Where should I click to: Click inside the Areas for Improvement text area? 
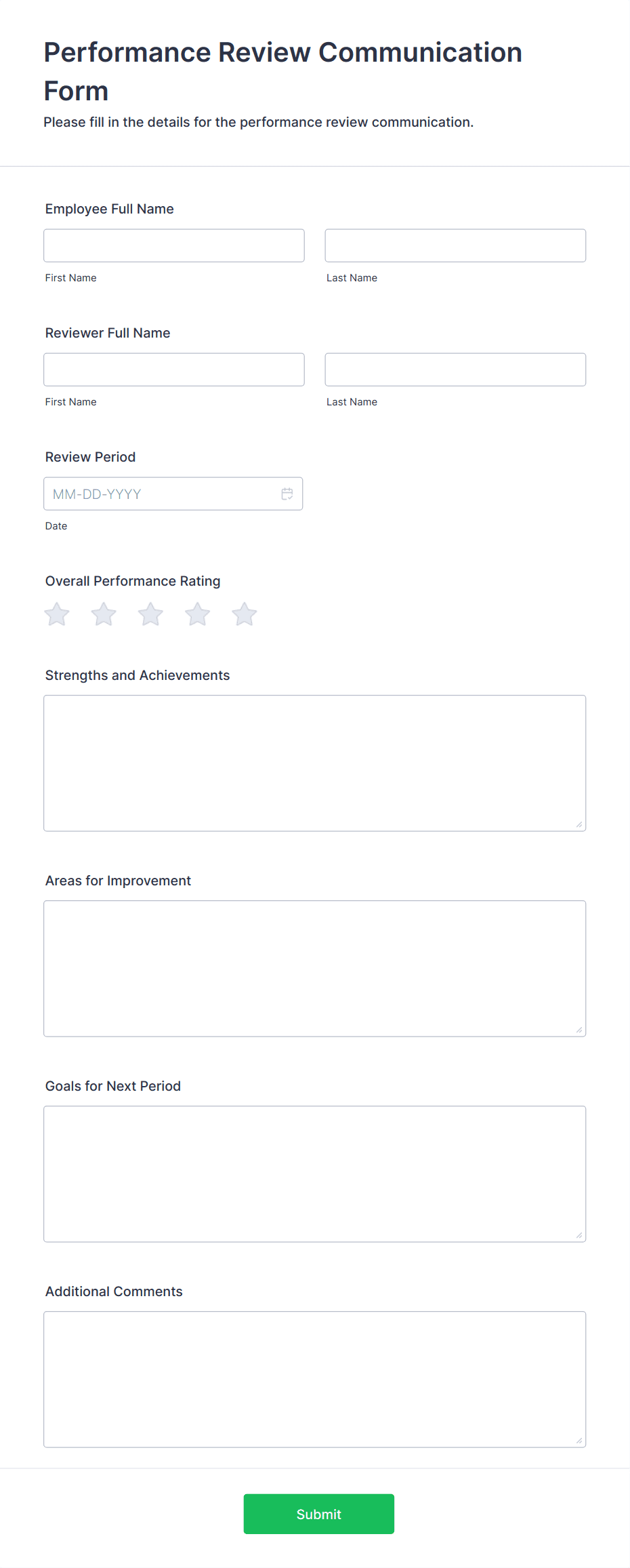[x=315, y=969]
